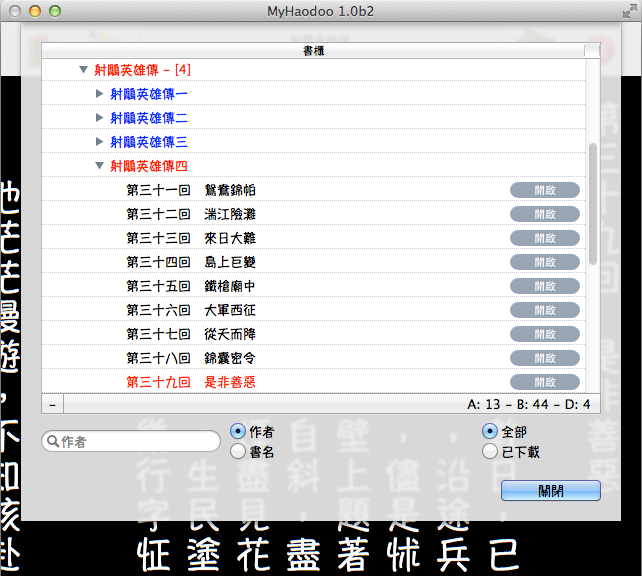Screen dimensions: 642x576
Task: Click the minus button below the list
Action: tap(52, 404)
